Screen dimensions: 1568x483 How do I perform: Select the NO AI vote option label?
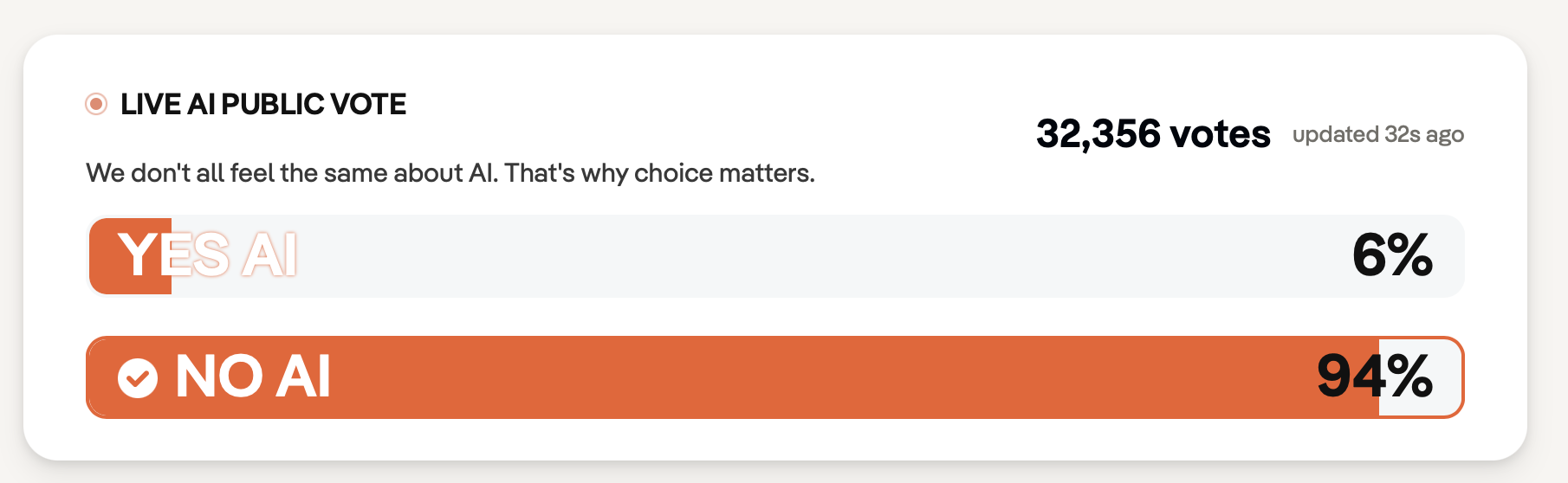253,377
